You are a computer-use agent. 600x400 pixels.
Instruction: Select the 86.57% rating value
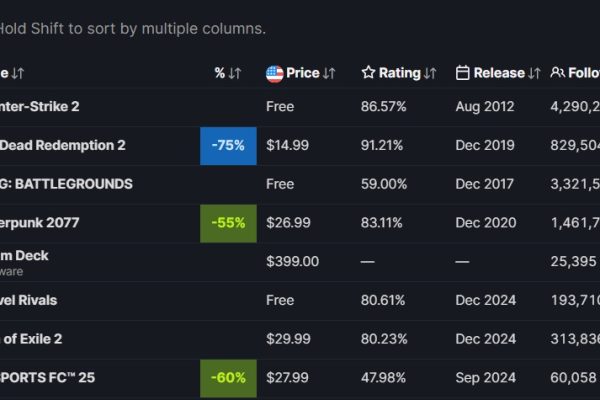(383, 106)
